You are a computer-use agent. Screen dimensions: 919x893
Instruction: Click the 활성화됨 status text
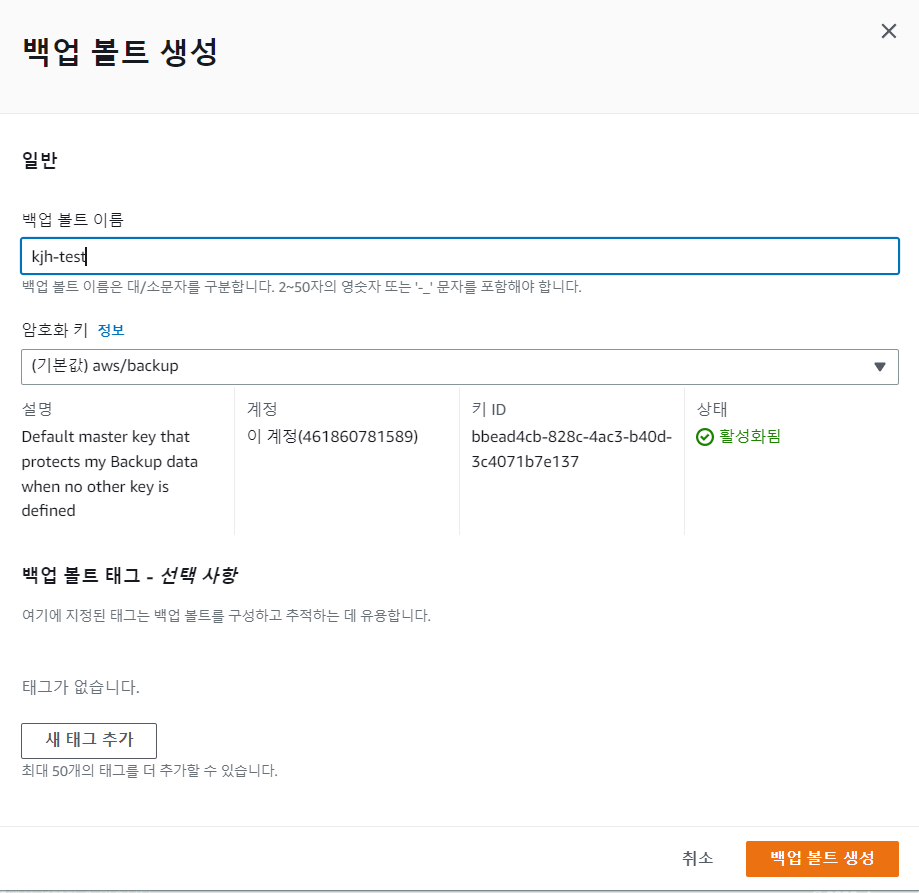click(750, 437)
